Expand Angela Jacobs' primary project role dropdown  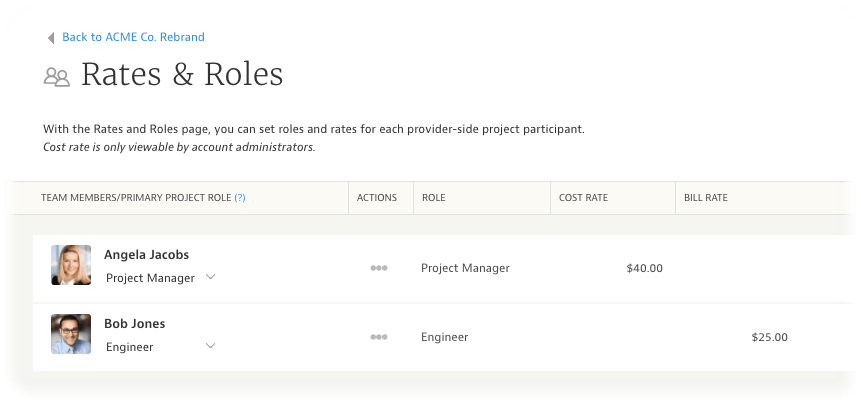coord(210,278)
